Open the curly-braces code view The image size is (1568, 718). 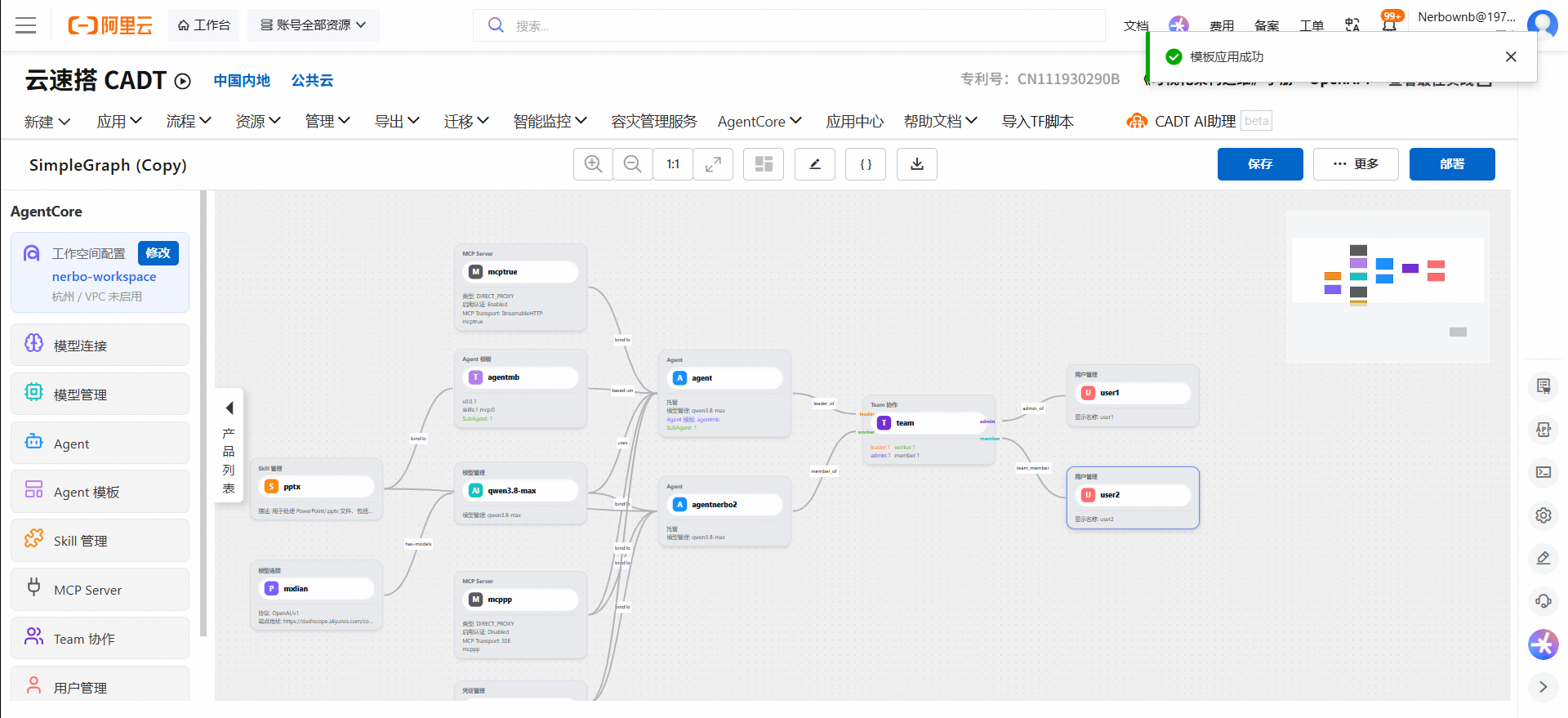[x=866, y=164]
